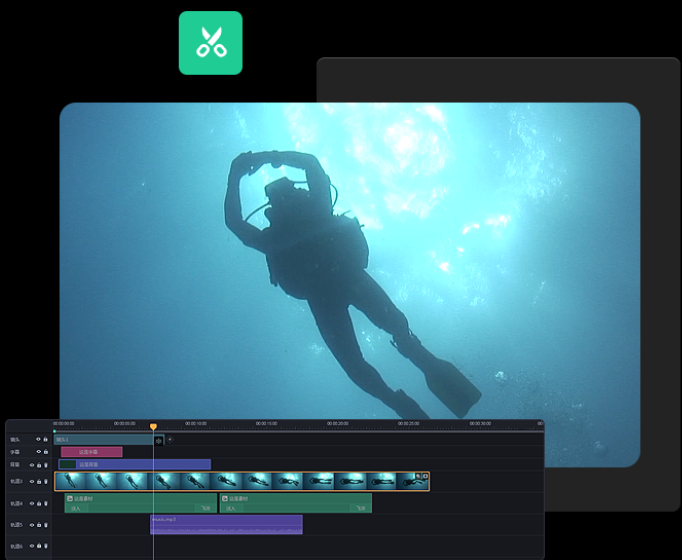Lock the 字幕 subtitle track

[x=46, y=452]
